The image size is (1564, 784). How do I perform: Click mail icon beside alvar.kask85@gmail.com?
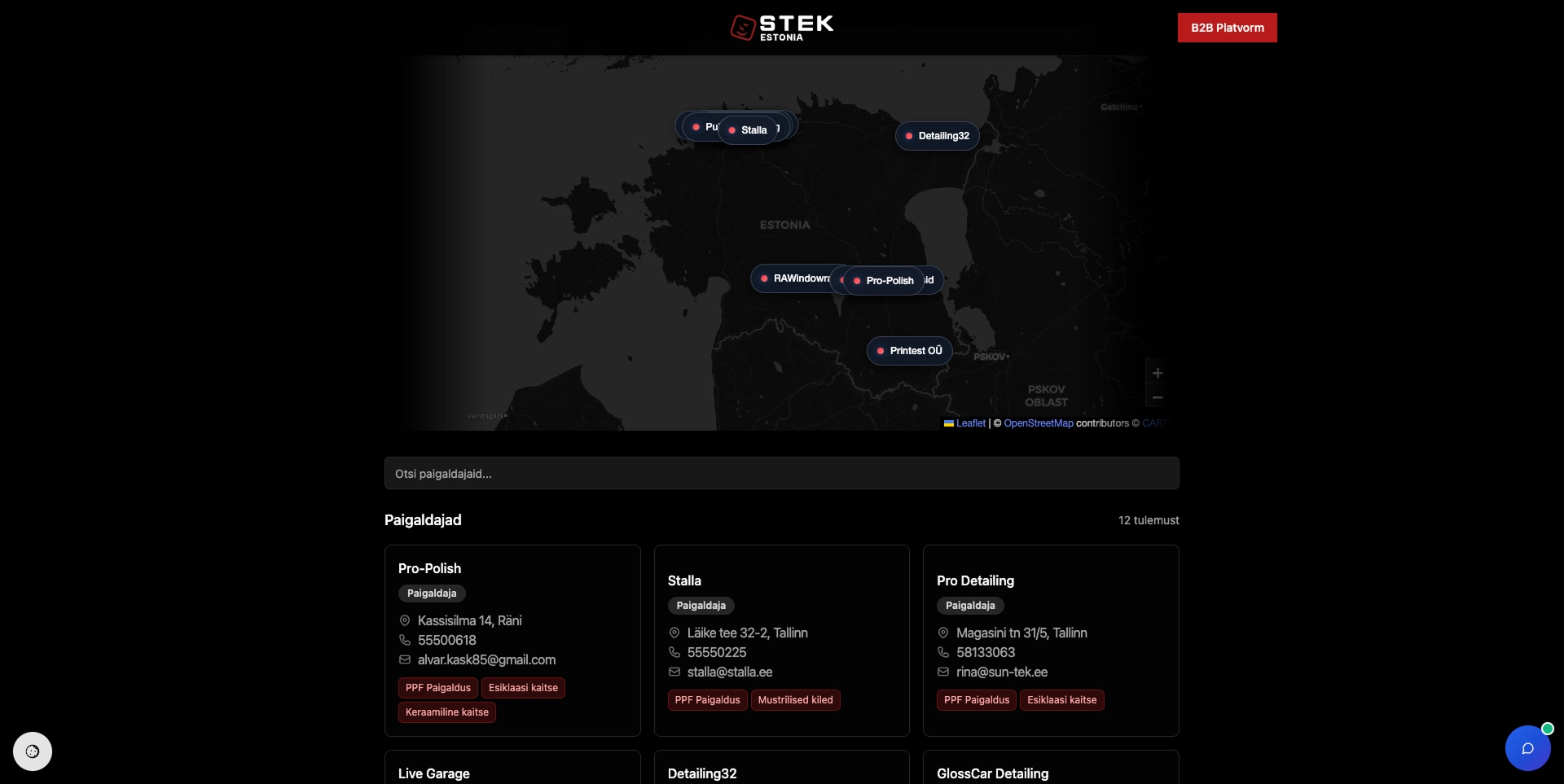point(405,659)
